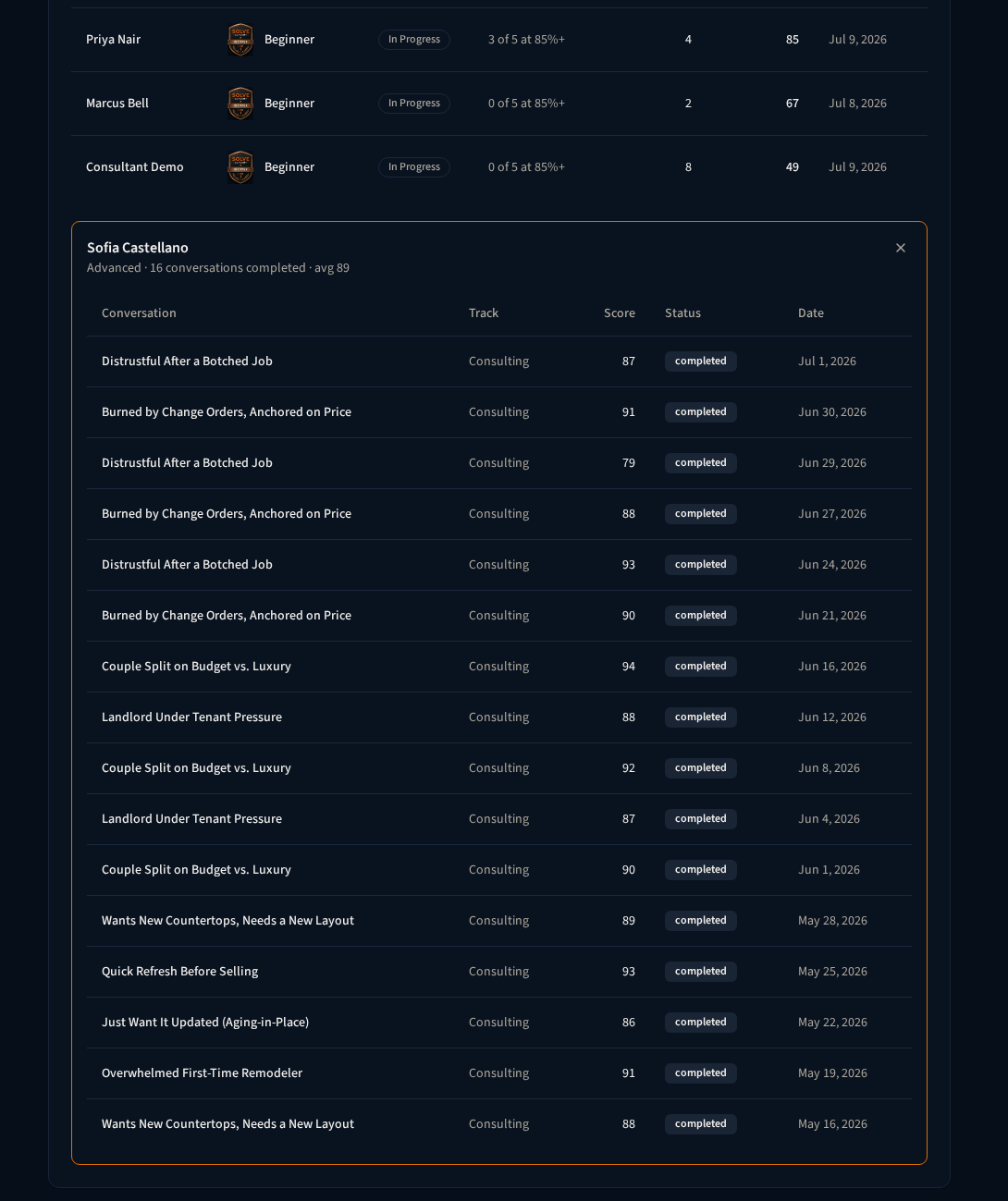Open Just Want It Updated (Aging-in-Place)
The width and height of the screenshot is (1008, 1201).
(499, 1023)
